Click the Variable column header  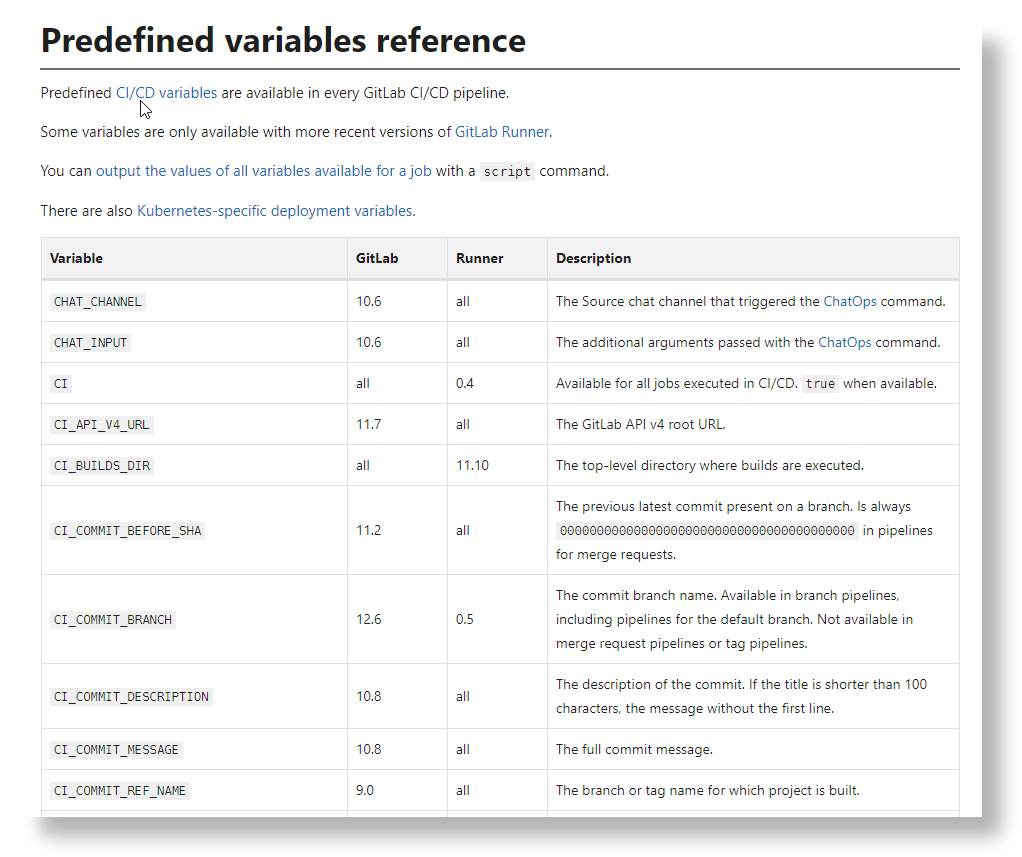pyautogui.click(x=77, y=258)
